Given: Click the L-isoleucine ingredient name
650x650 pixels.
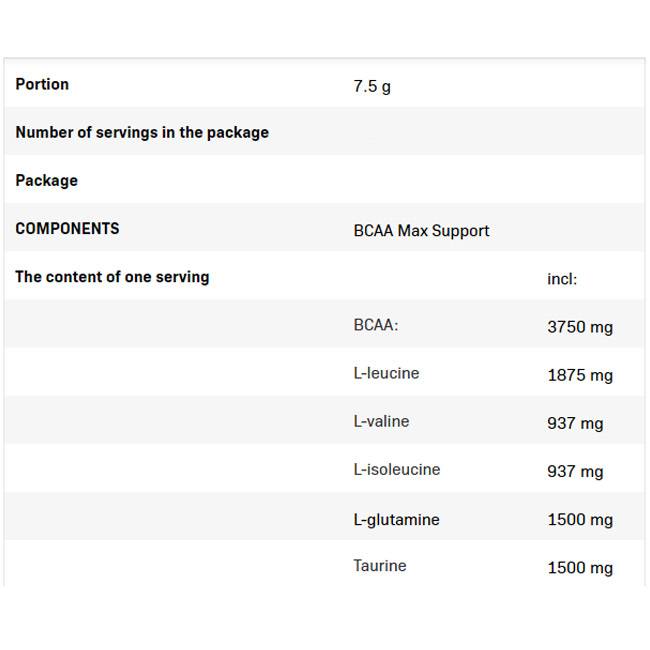Looking at the screenshot, I should click(x=396, y=469).
